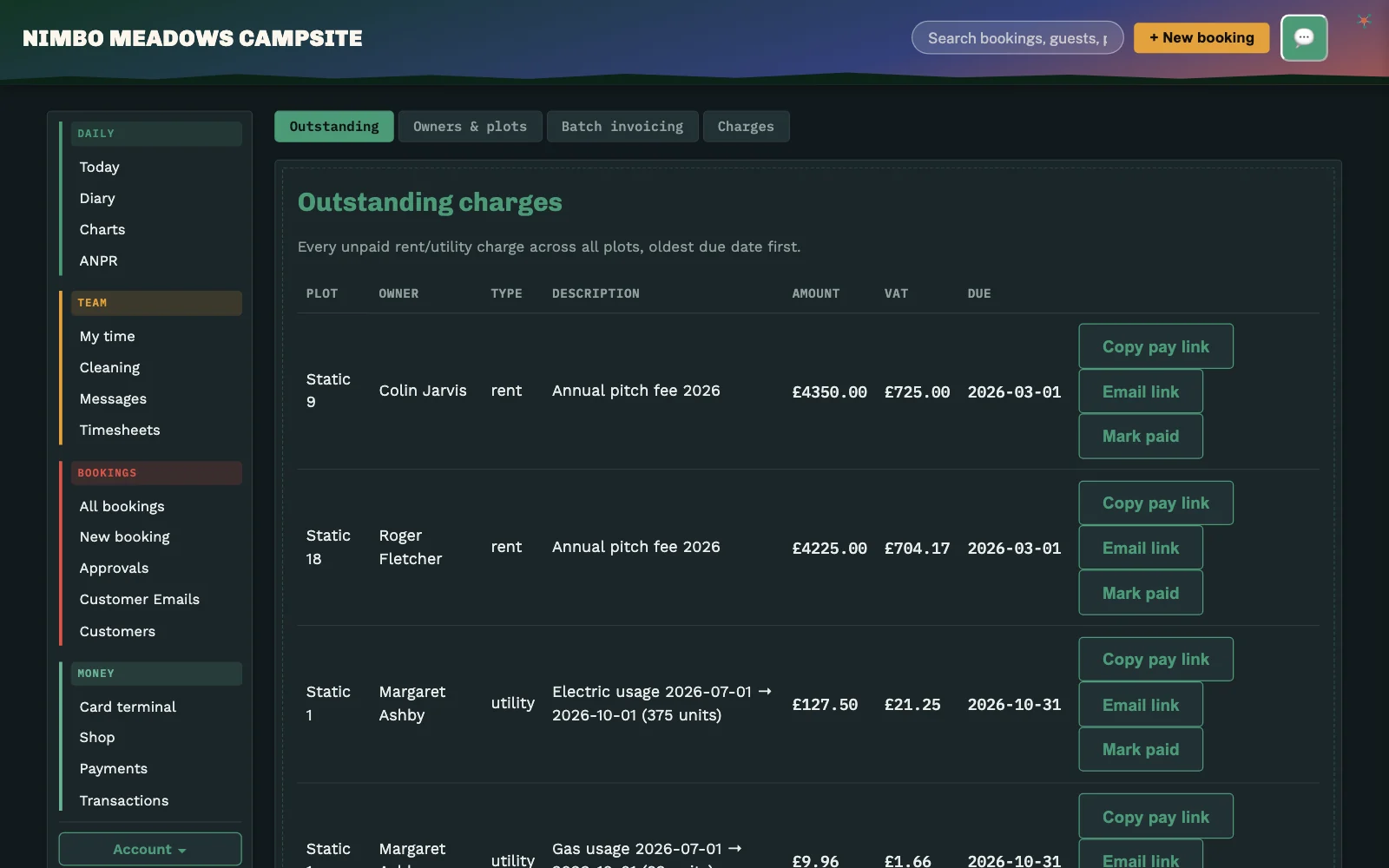Open Approvals page
Image resolution: width=1389 pixels, height=868 pixels.
coord(114,568)
